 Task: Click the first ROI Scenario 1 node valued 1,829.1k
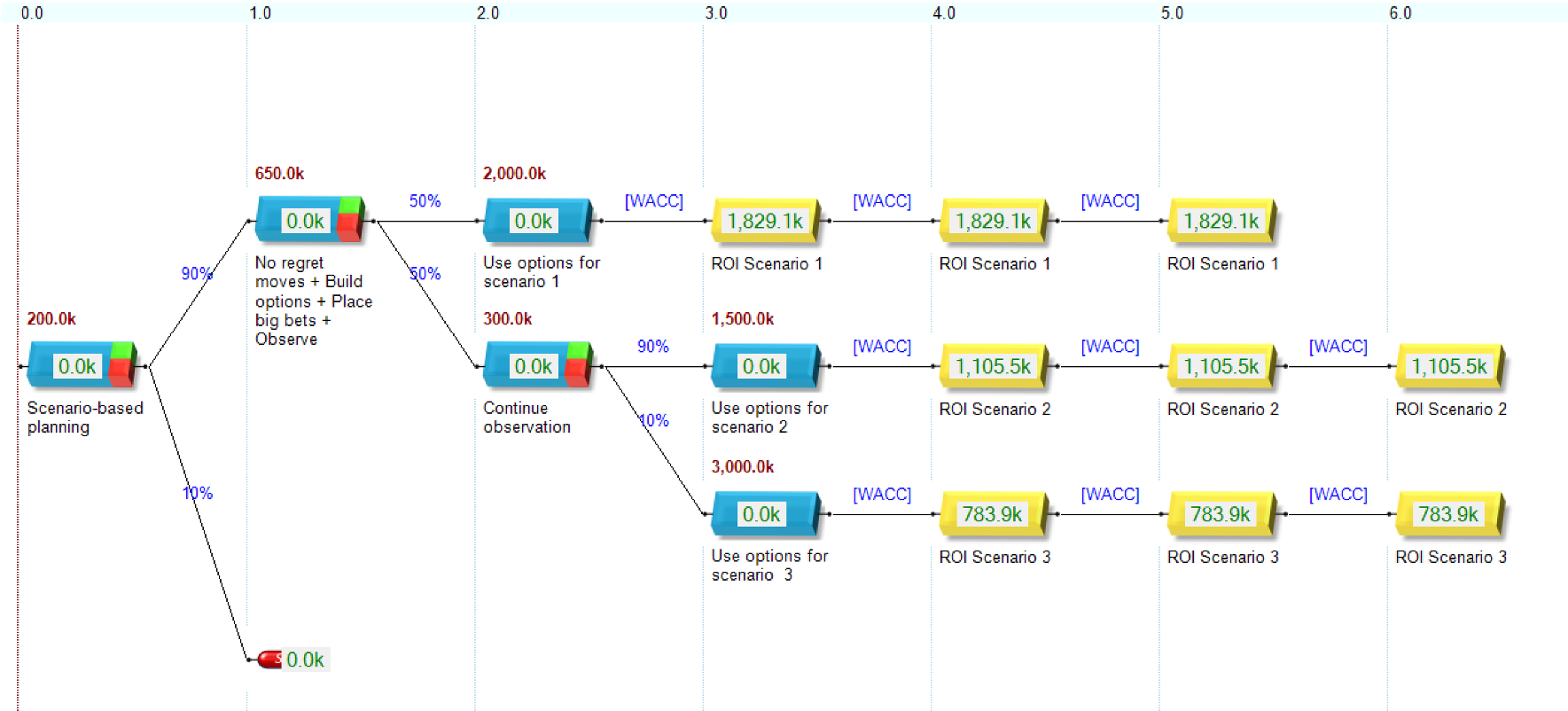[x=765, y=221]
